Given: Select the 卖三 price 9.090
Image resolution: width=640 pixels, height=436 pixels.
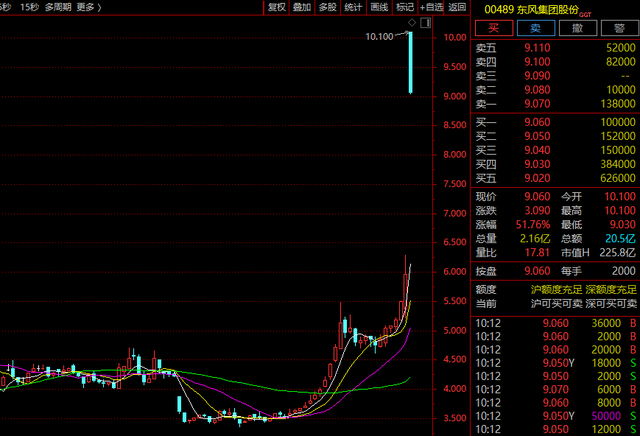Looking at the screenshot, I should [537, 76].
